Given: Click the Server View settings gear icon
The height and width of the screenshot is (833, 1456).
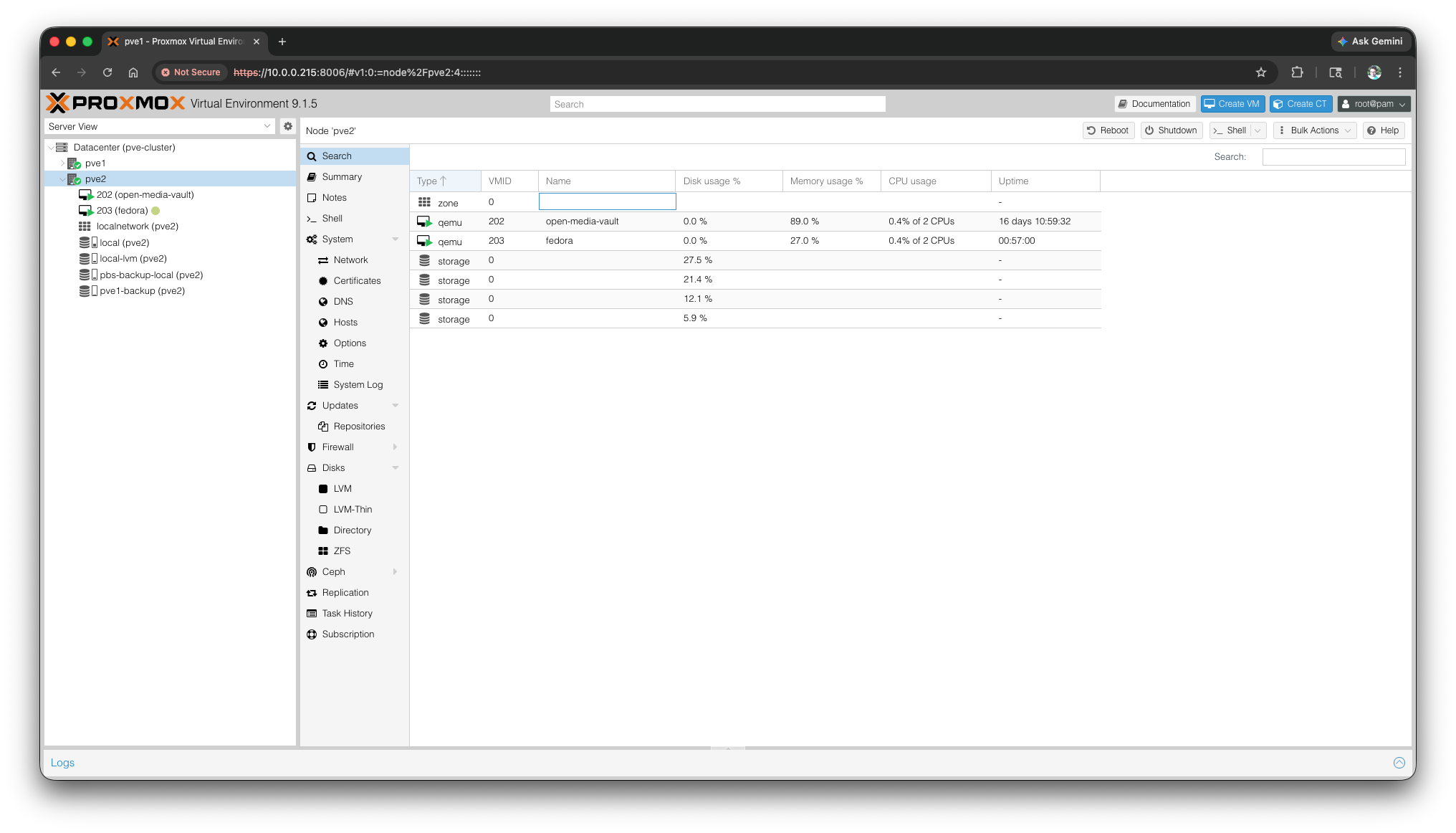Looking at the screenshot, I should (287, 126).
